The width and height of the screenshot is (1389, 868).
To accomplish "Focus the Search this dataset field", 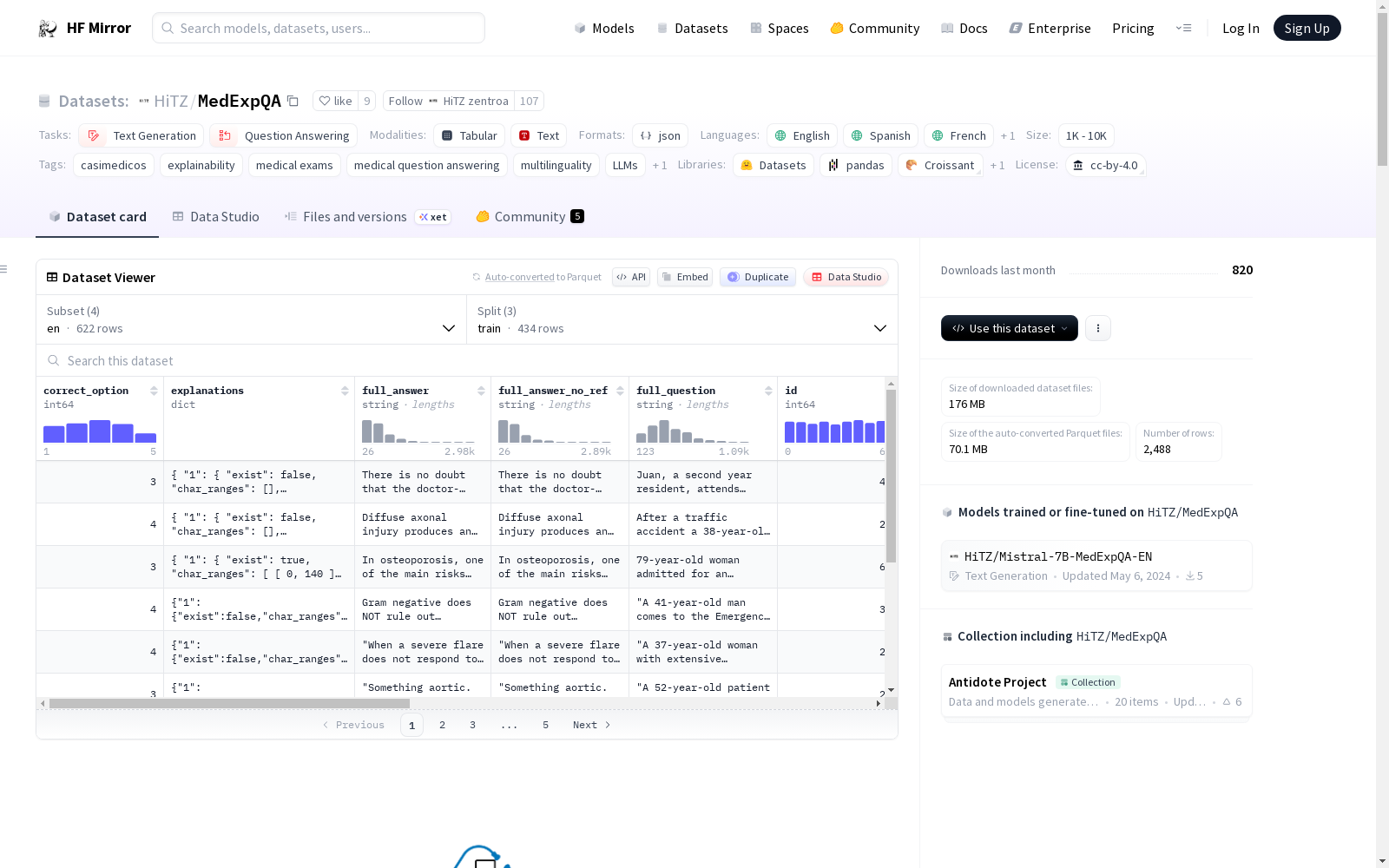I will pos(467,361).
